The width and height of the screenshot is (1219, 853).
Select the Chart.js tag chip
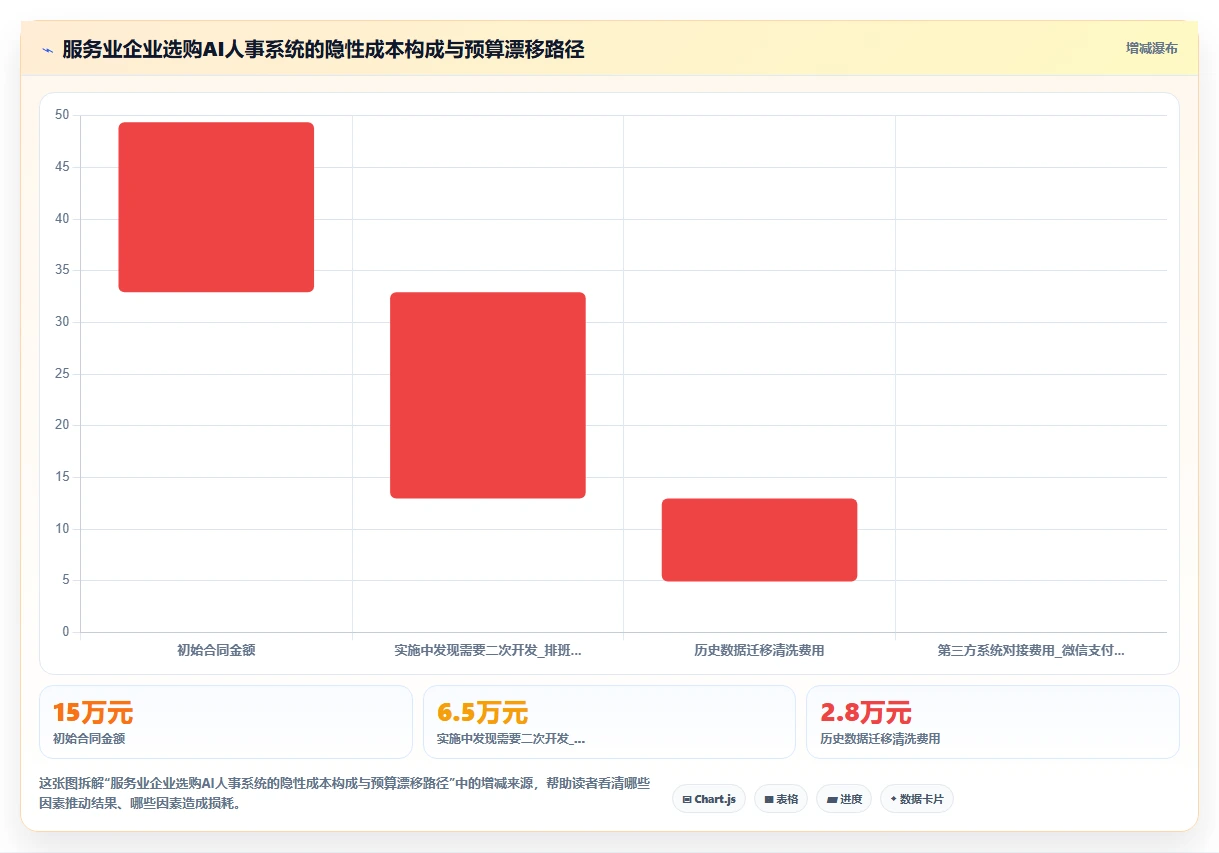[709, 799]
